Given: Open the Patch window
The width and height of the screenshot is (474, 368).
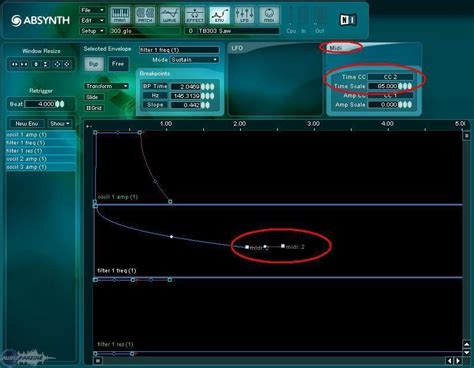Looking at the screenshot, I should (145, 15).
